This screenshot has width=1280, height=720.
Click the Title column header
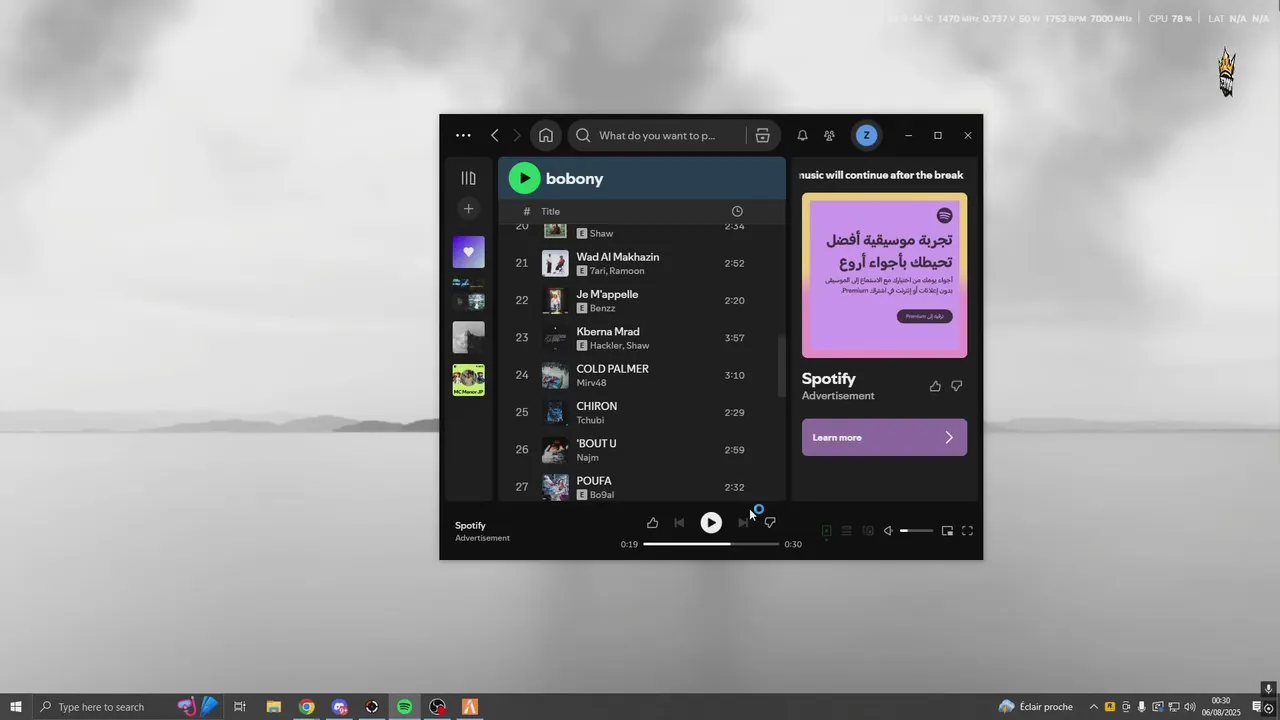click(x=550, y=211)
